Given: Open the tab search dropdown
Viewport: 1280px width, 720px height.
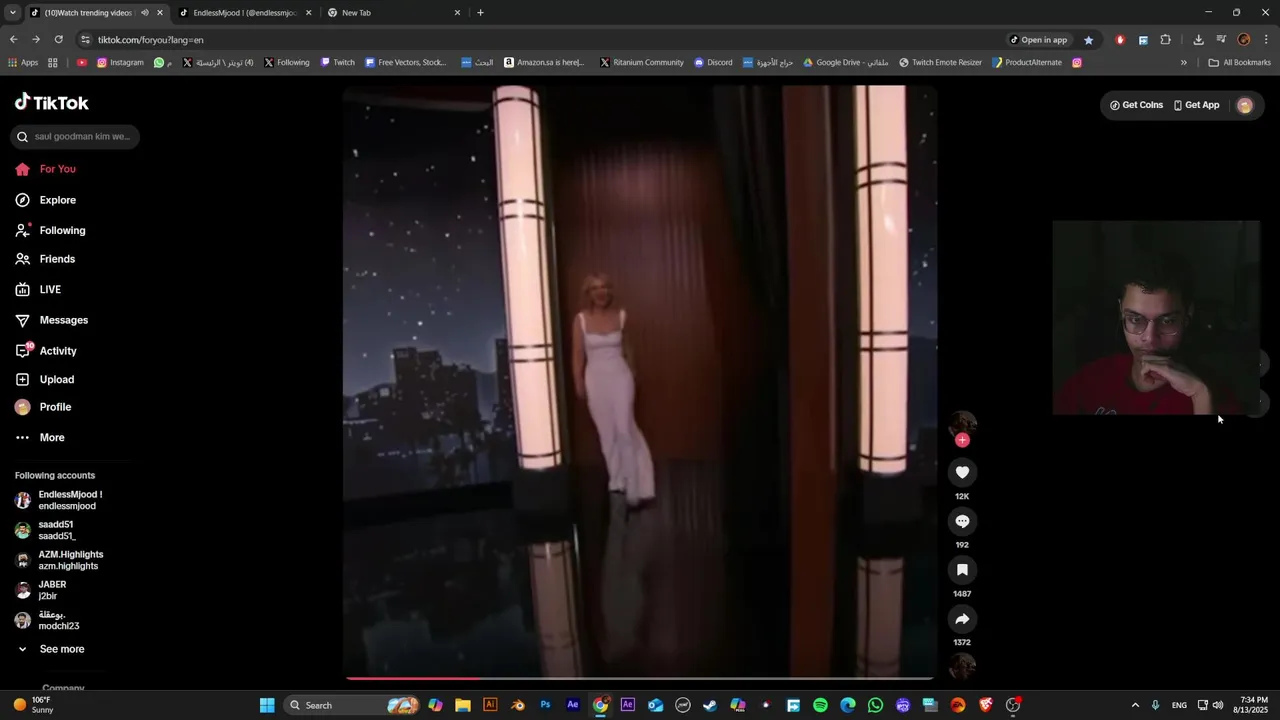Looking at the screenshot, I should tap(12, 13).
